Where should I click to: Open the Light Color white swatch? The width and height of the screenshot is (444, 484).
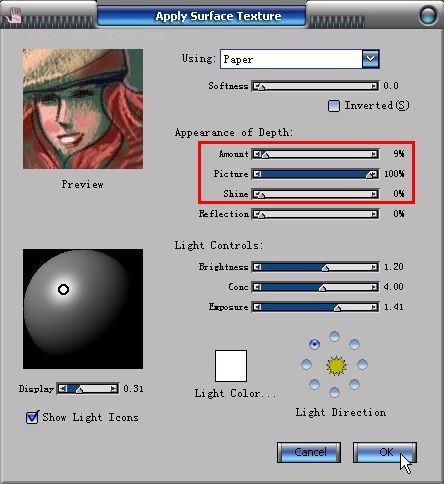231,366
